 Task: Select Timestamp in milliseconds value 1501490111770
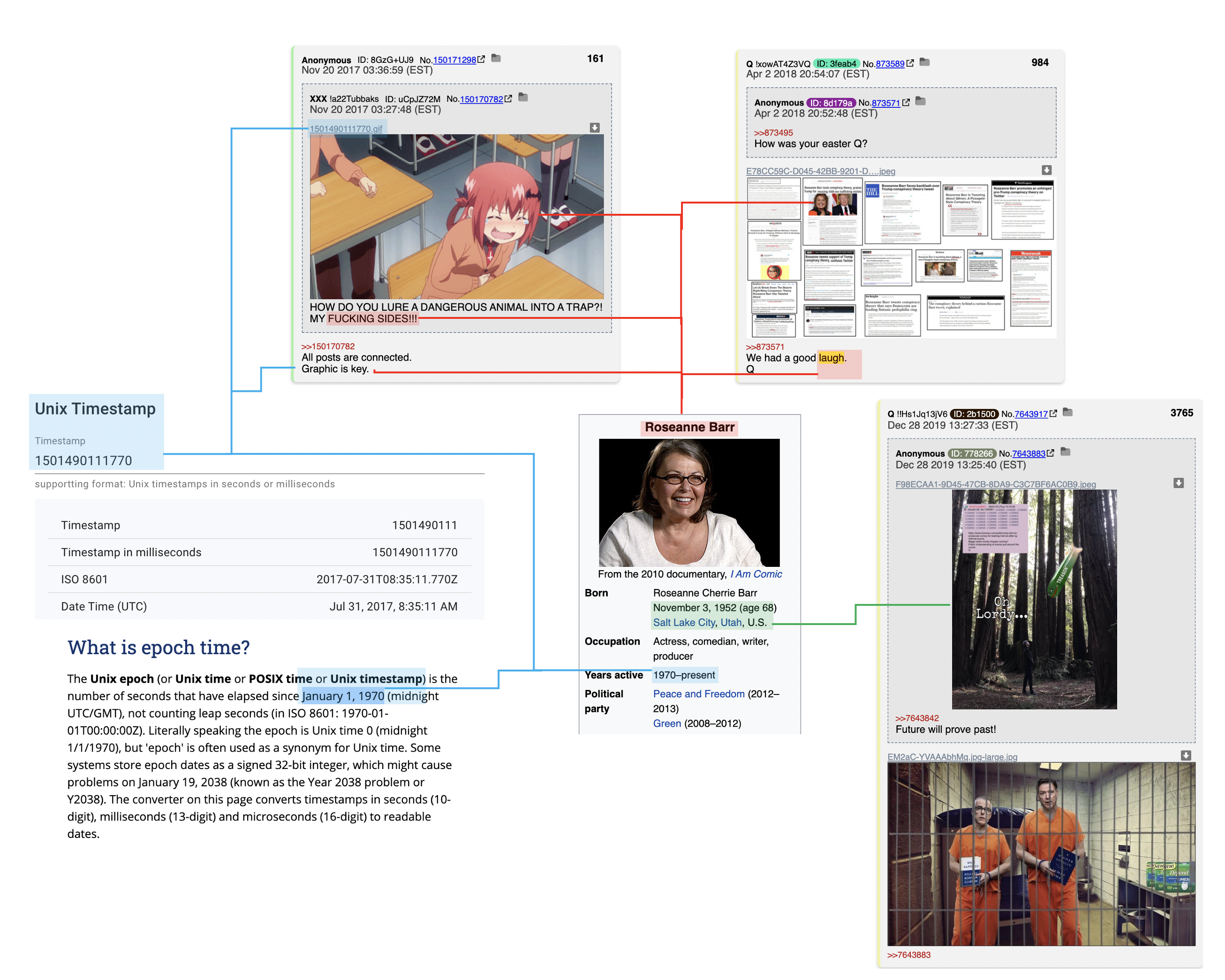[415, 553]
